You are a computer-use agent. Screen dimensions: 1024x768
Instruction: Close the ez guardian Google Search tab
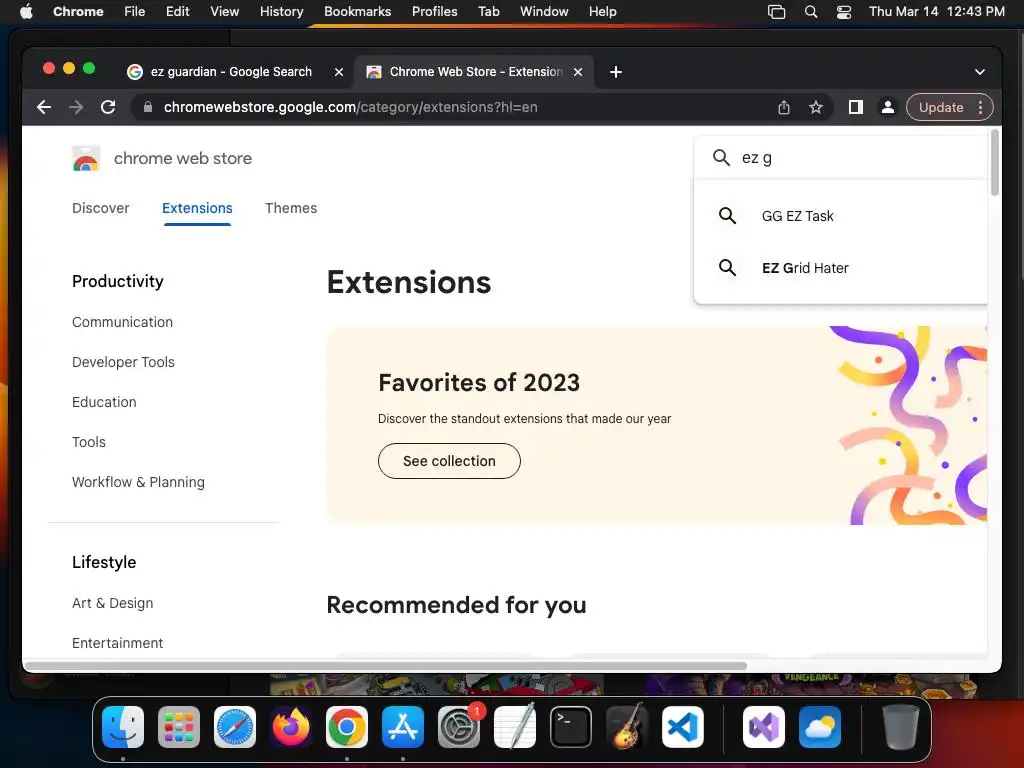339,72
